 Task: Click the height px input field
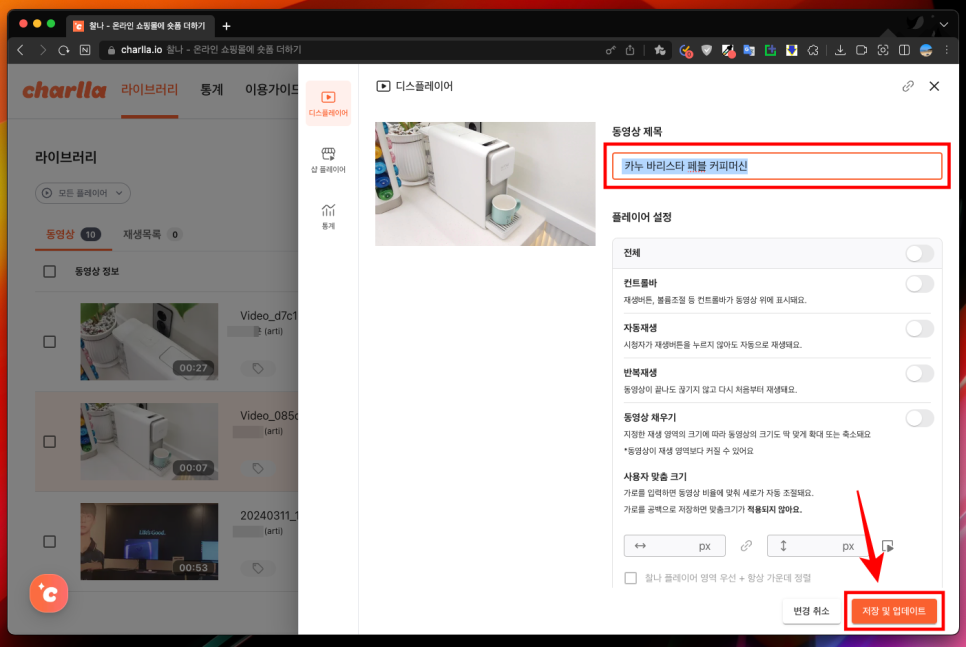pyautogui.click(x=818, y=546)
